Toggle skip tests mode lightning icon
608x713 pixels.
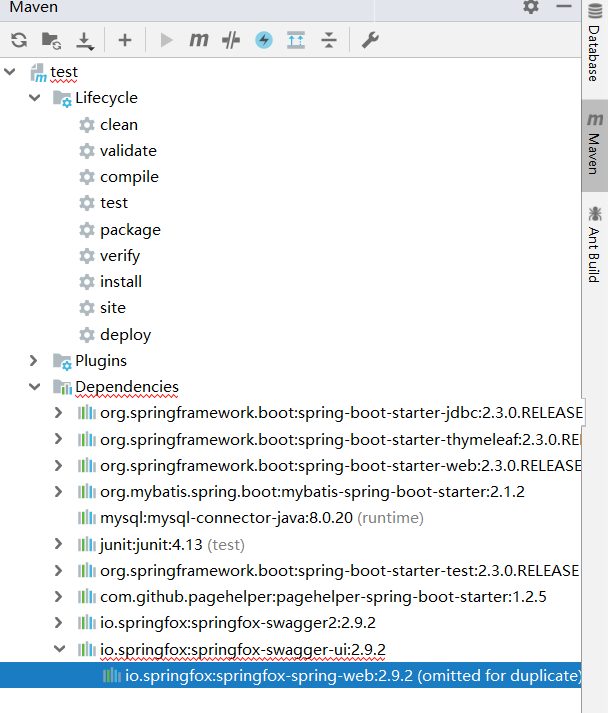264,40
